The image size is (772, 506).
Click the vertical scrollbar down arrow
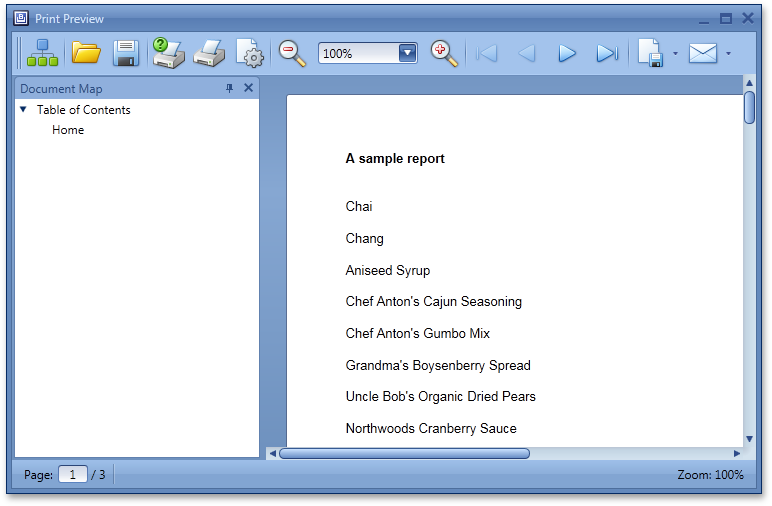pos(749,439)
